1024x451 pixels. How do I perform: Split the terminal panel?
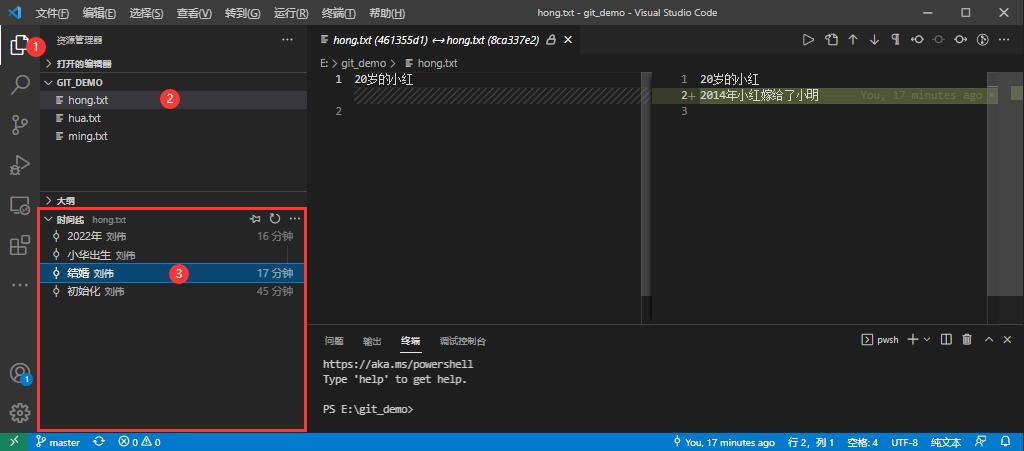click(x=946, y=340)
